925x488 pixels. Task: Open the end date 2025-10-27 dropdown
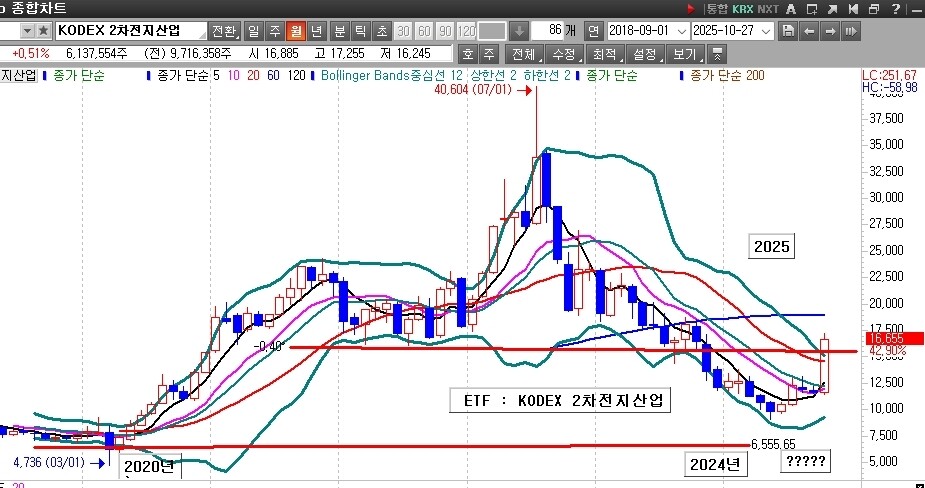pos(766,31)
